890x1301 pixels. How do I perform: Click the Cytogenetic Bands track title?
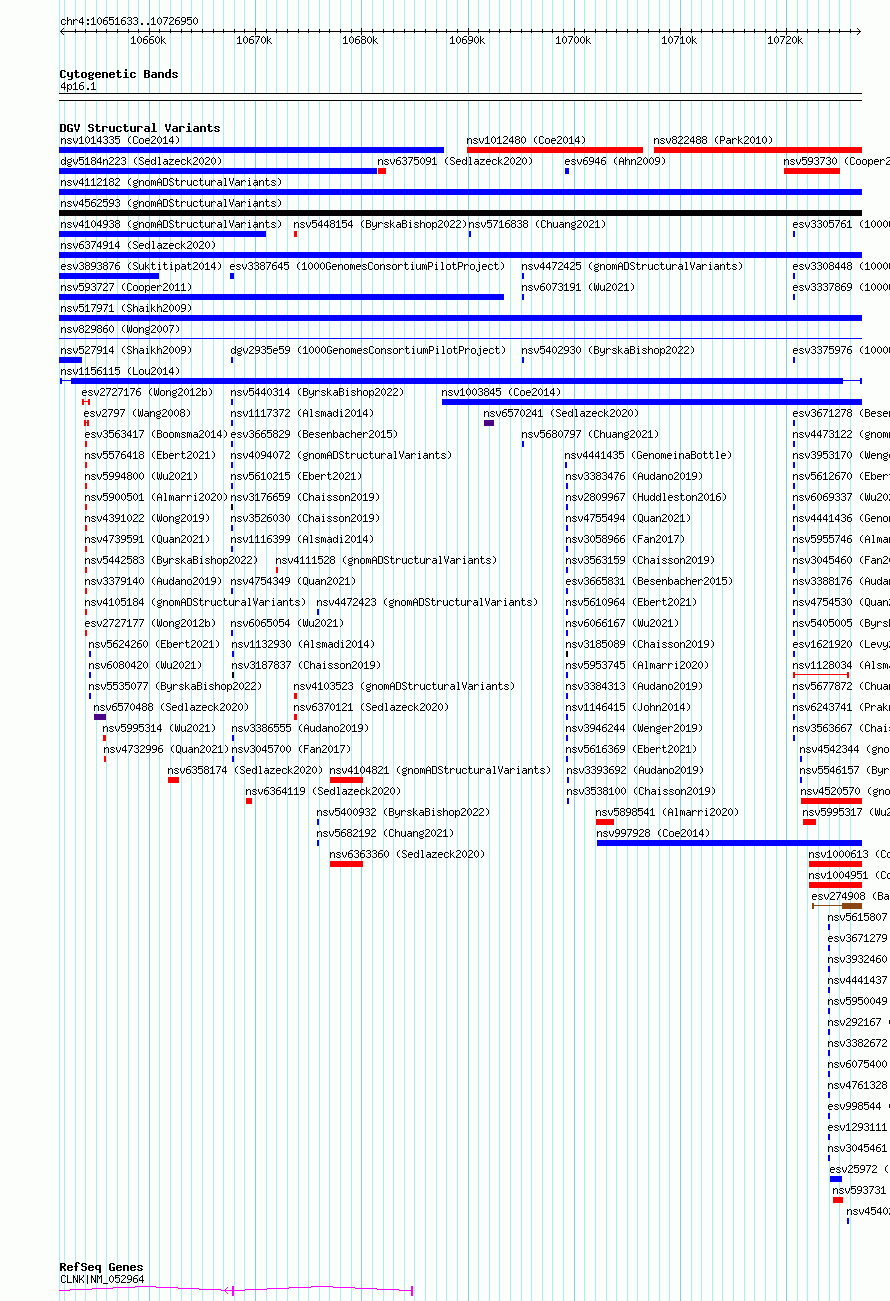(119, 74)
